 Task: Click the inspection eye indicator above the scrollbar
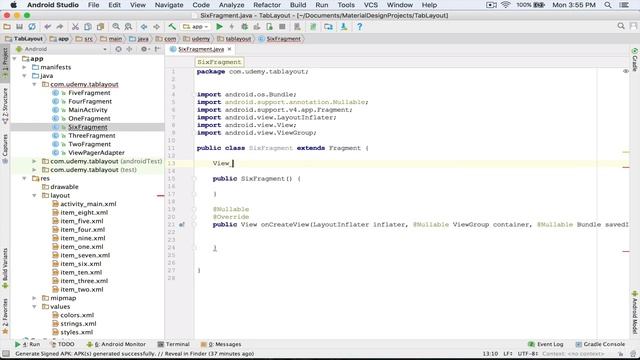[626, 71]
